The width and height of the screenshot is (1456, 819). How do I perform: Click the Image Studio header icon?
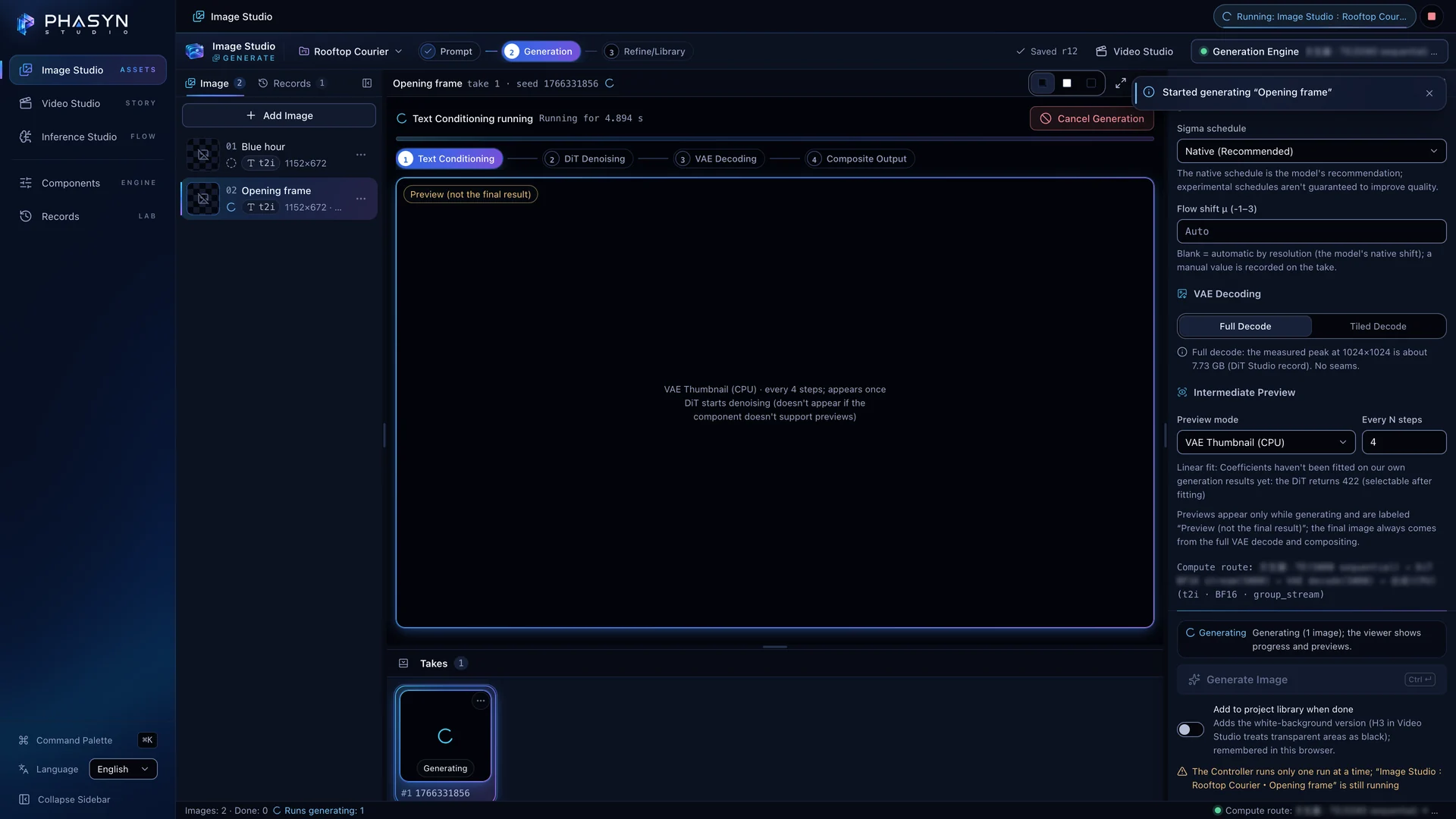point(195,51)
